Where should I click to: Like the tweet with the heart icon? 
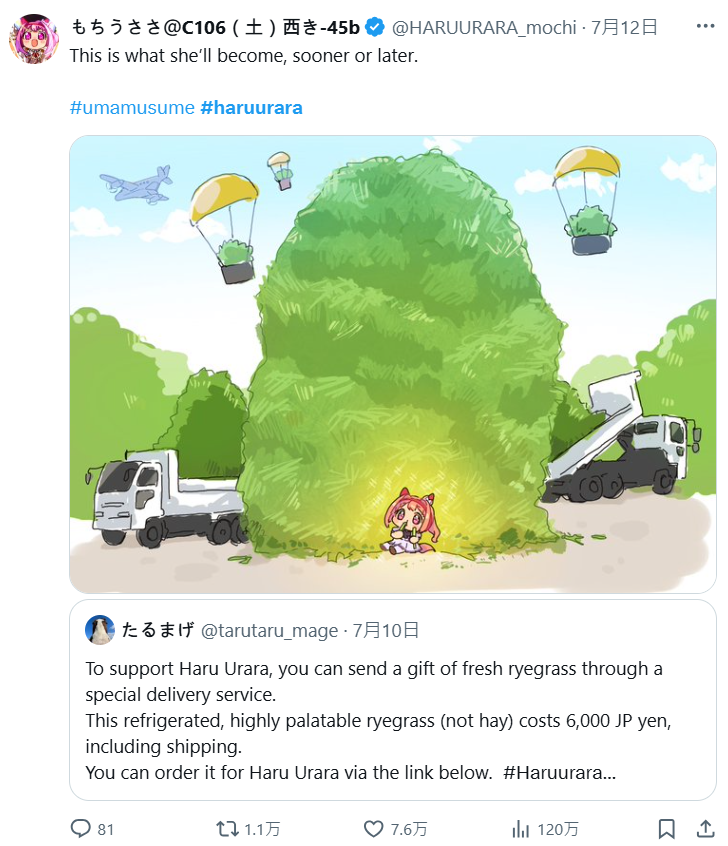[x=374, y=828]
